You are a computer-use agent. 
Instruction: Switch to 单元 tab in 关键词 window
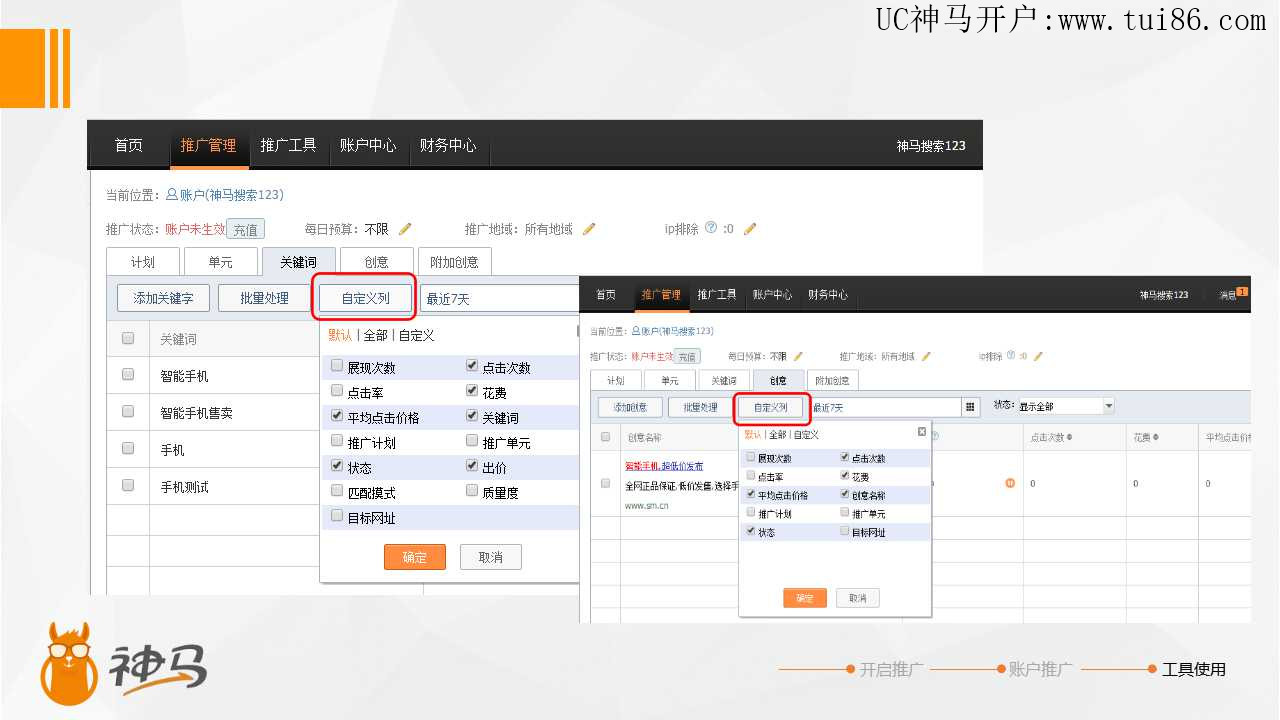[220, 262]
